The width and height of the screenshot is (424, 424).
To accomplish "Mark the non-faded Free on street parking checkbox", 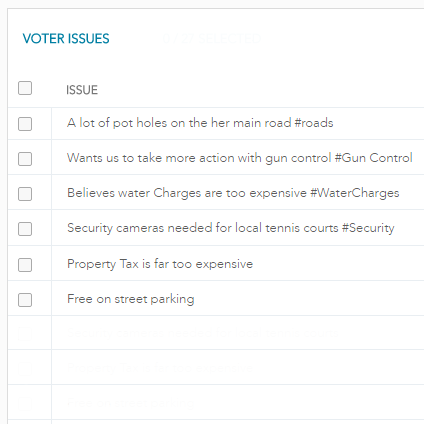I will point(25,300).
